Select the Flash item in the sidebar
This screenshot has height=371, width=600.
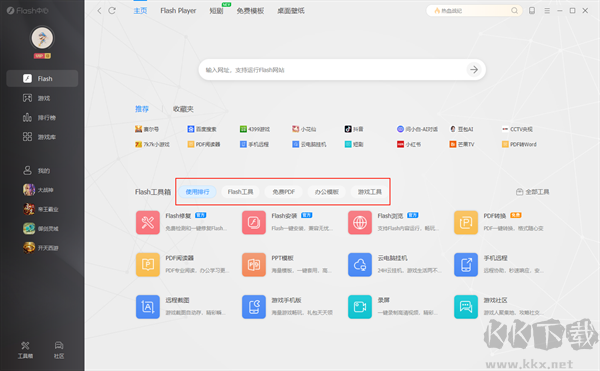(42, 78)
